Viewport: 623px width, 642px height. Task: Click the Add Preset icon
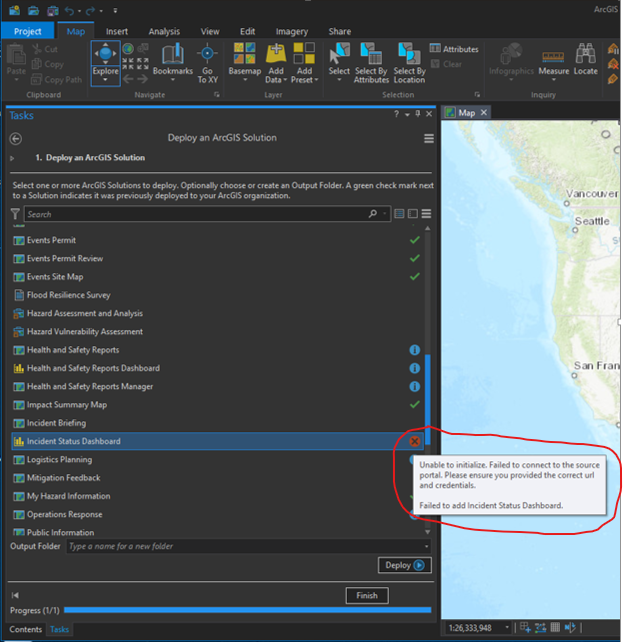[304, 54]
